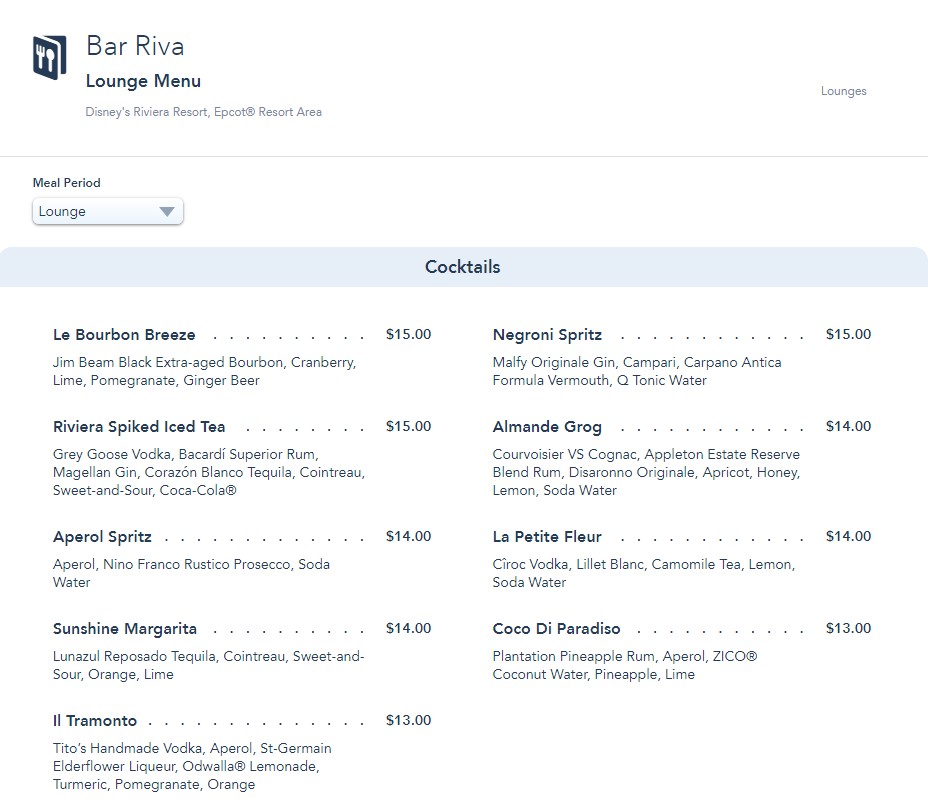Click La Petite Fleur cocktail title
This screenshot has height=812, width=928.
pyautogui.click(x=547, y=537)
